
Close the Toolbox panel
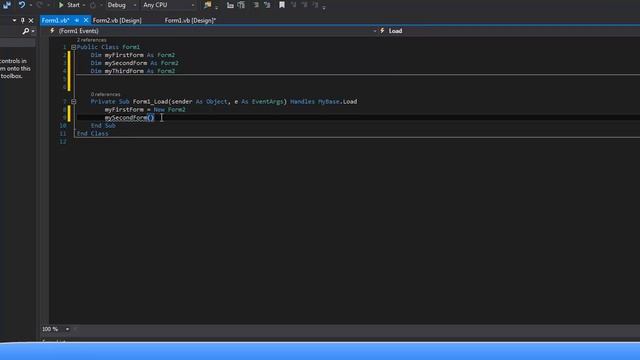pos(31,20)
